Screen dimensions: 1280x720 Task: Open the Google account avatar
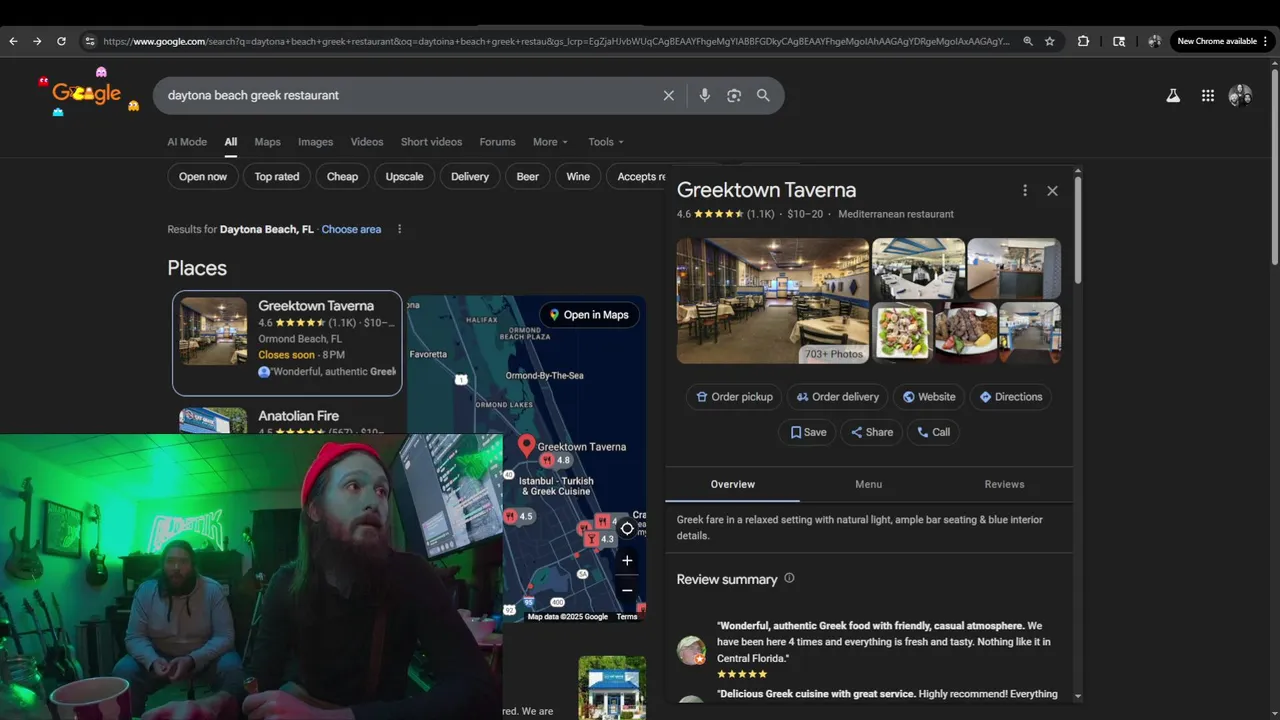click(1240, 95)
